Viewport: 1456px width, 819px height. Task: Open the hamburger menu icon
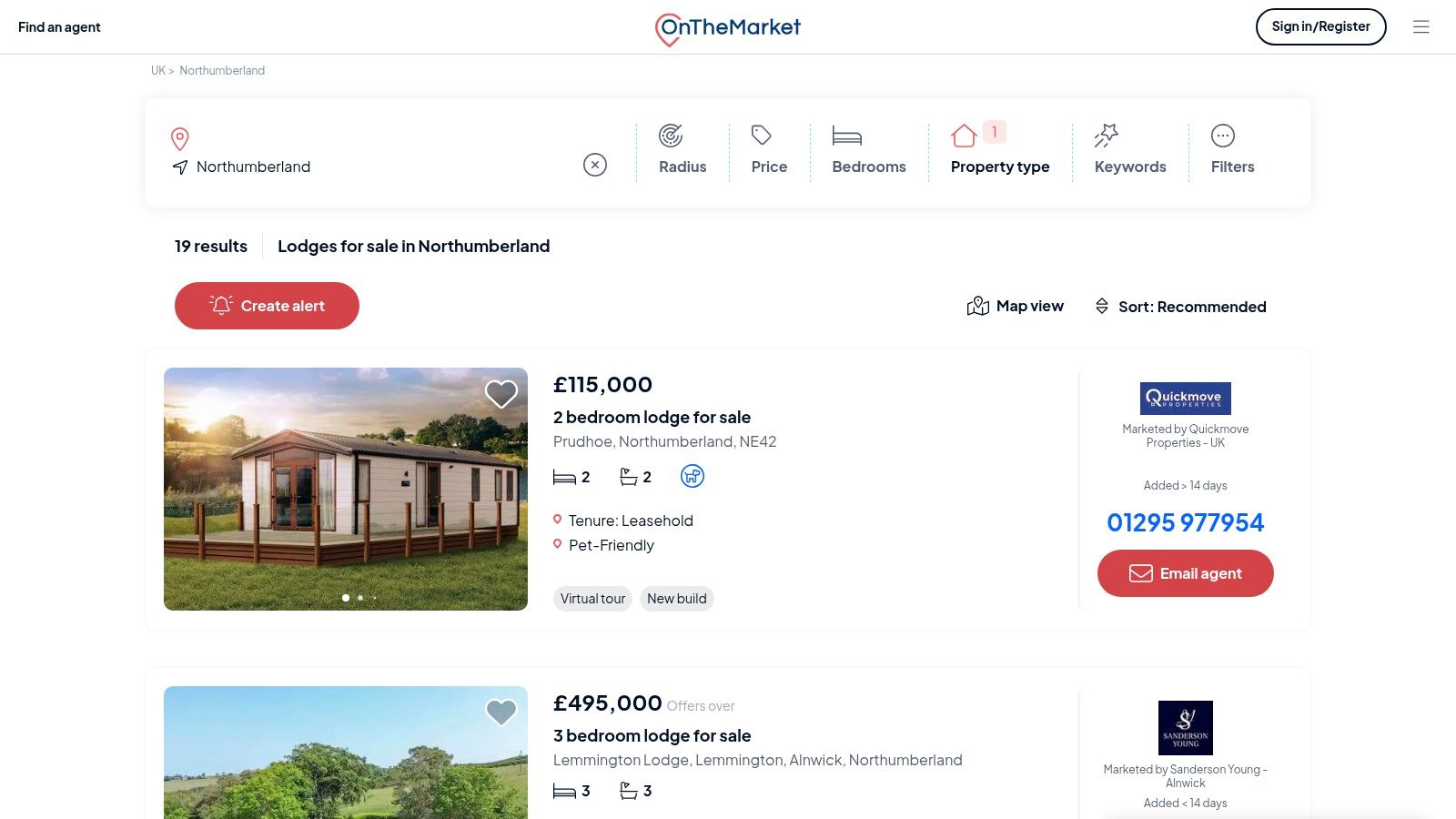click(x=1421, y=27)
